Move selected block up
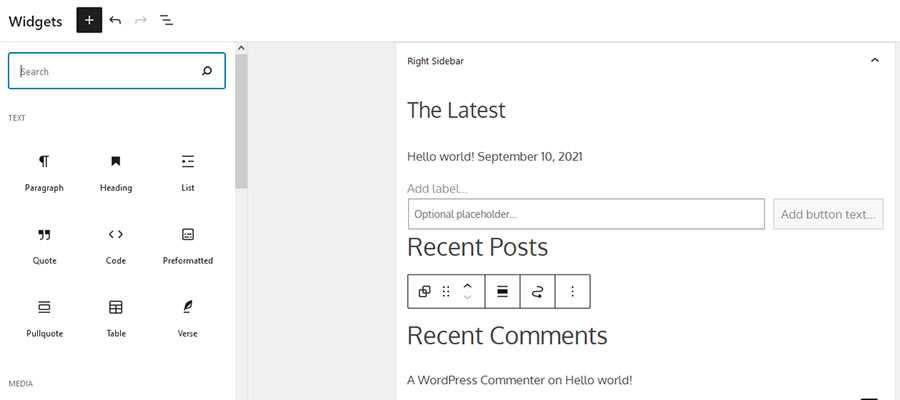The image size is (900, 400). click(x=467, y=285)
